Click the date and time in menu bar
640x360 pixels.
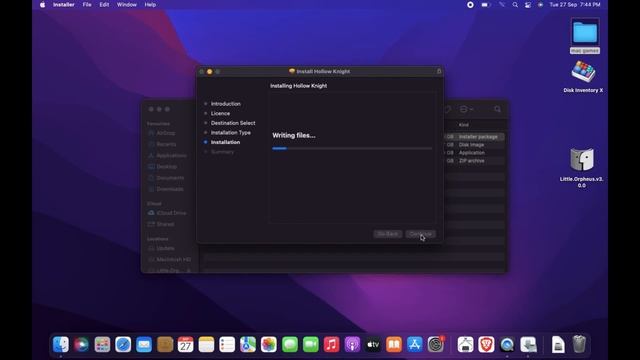[x=575, y=5]
